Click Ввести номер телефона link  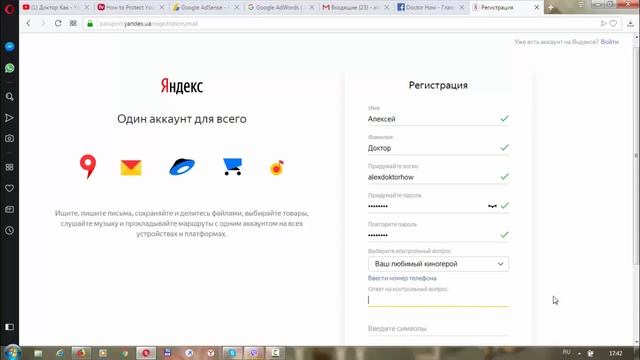(402, 278)
